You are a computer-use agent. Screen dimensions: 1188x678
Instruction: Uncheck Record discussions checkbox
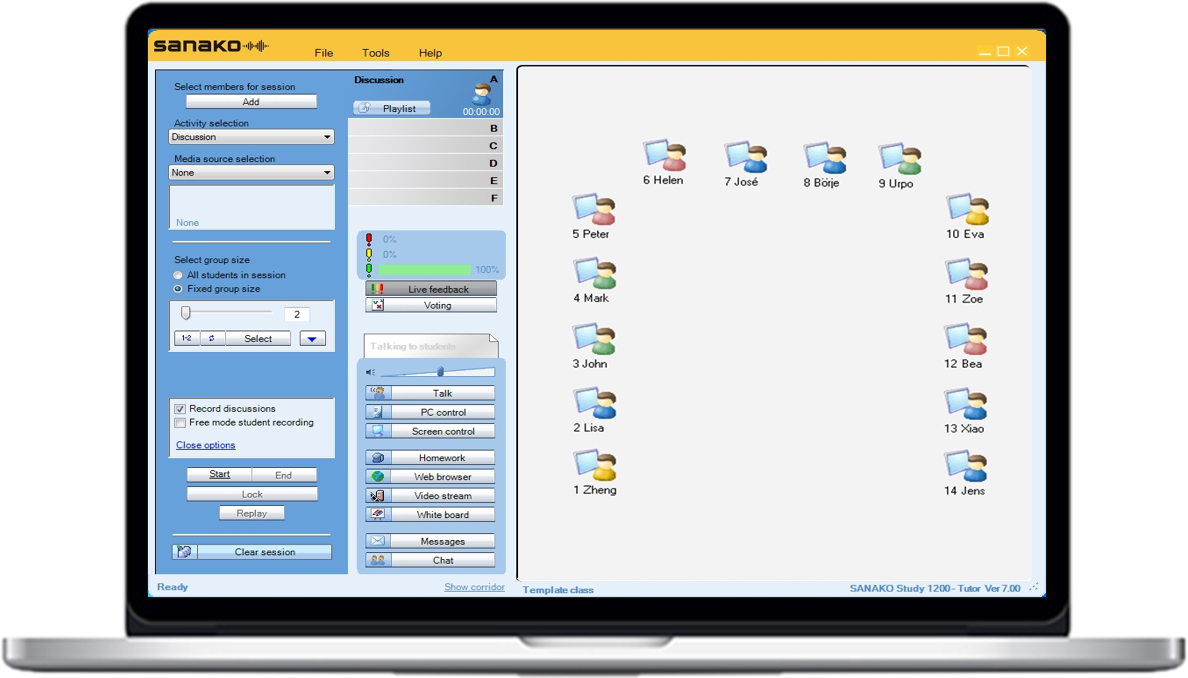coord(180,409)
